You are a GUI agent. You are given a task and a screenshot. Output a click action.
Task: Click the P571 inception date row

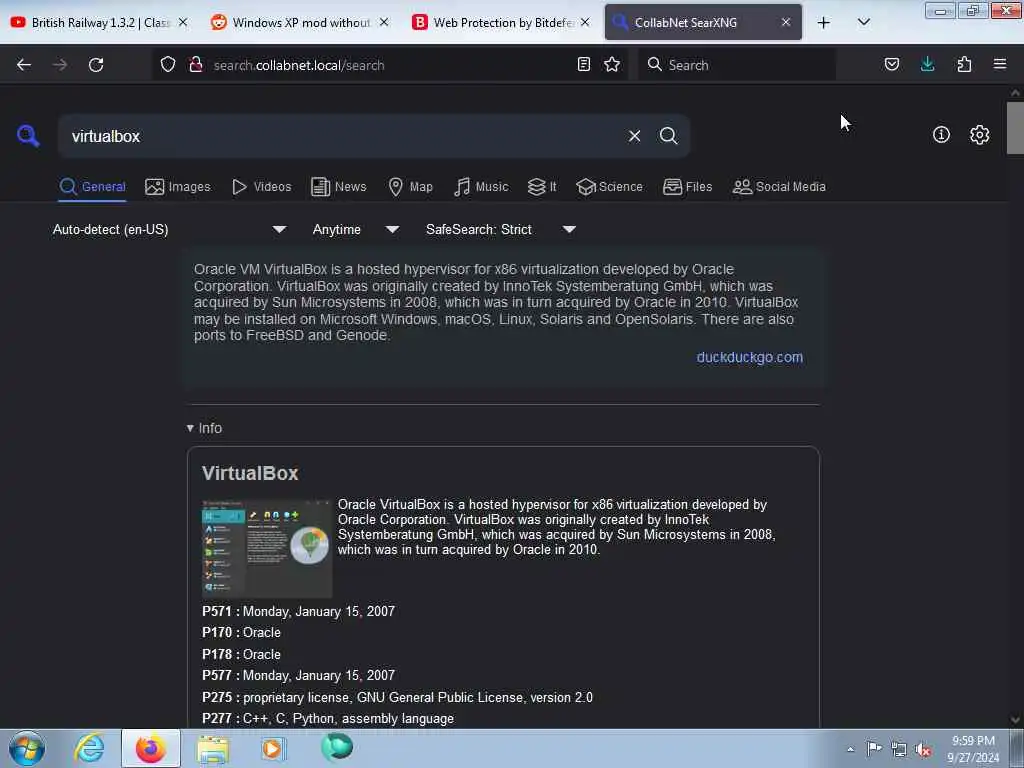298,611
